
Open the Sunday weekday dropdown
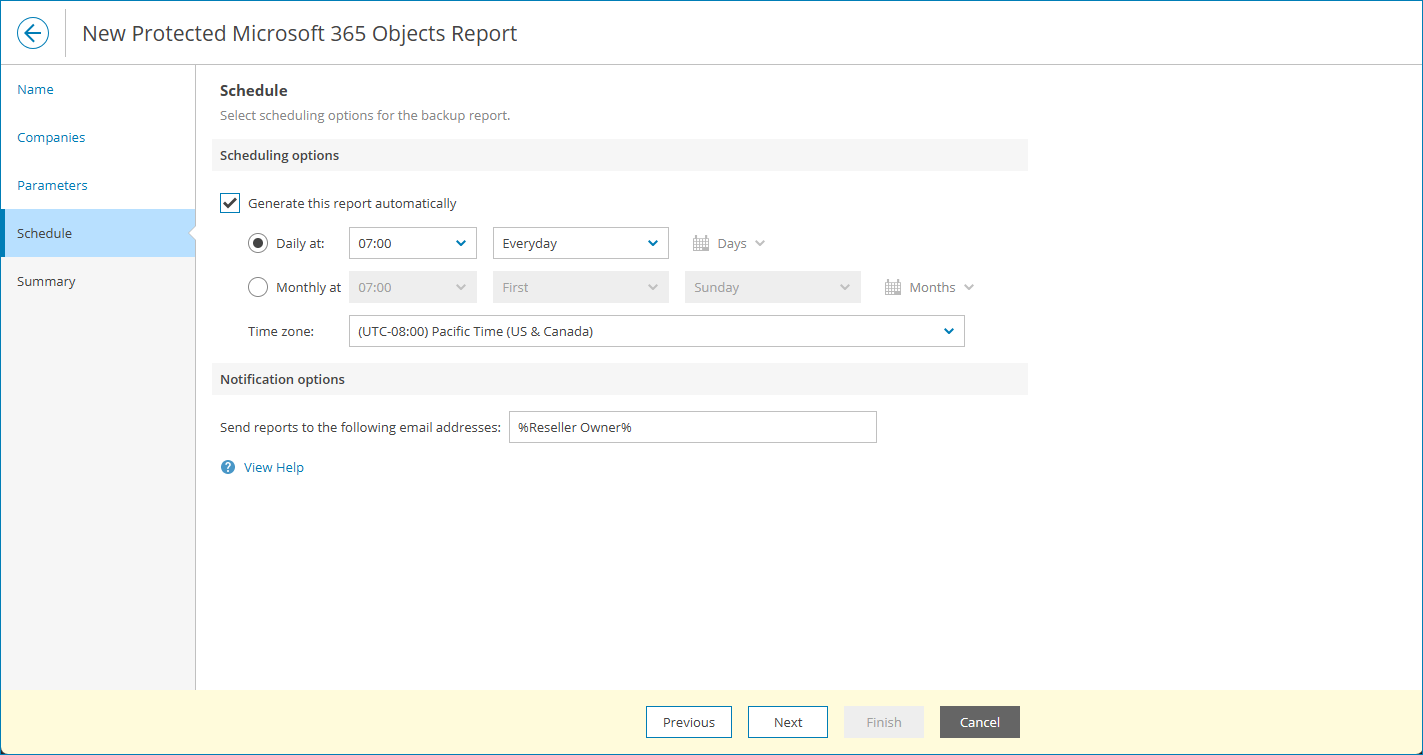[x=772, y=287]
